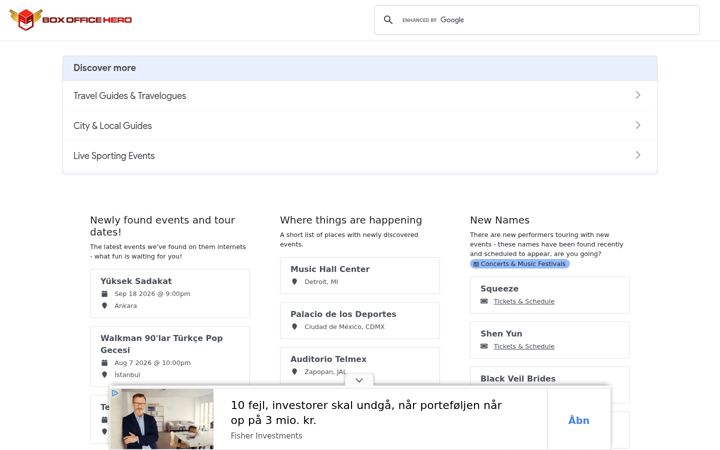Click the Discover more header
This screenshot has height=450, width=720.
pyautogui.click(x=360, y=68)
